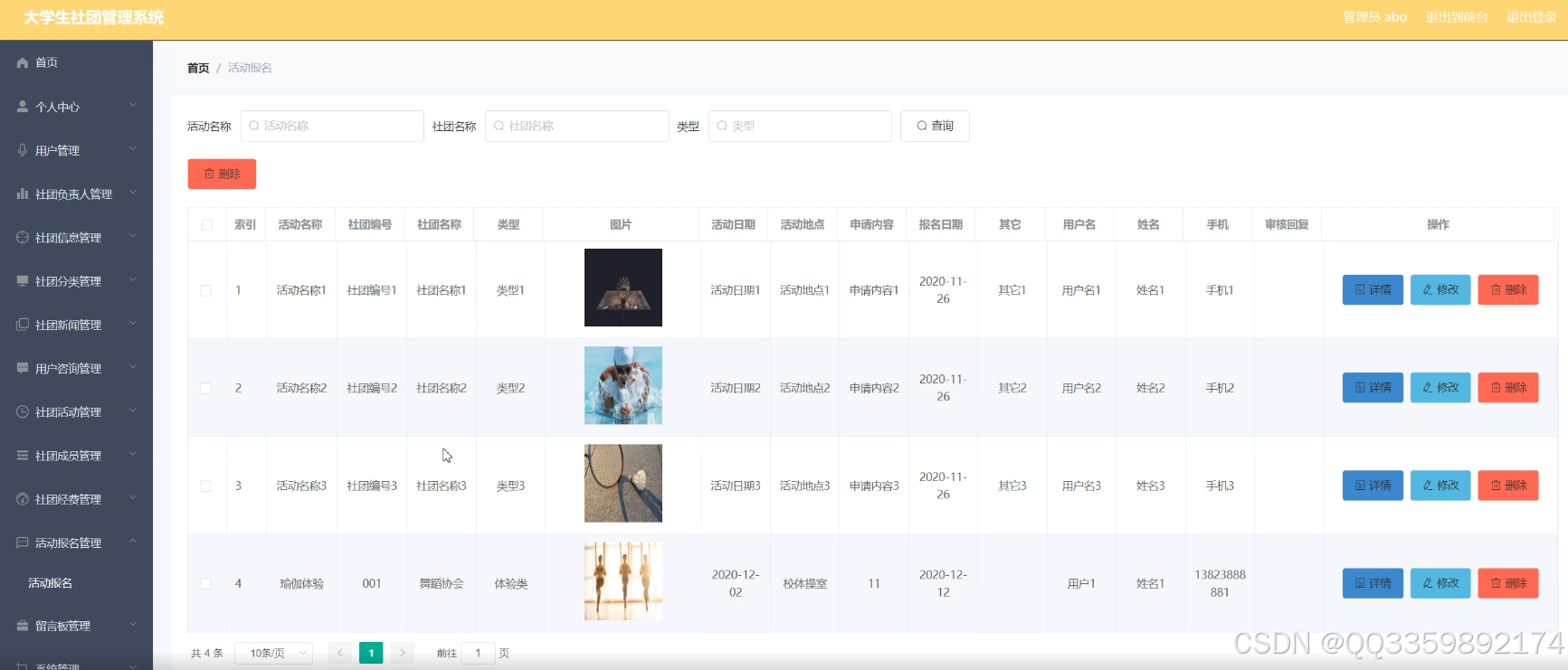Click the home icon in the sidebar

[x=23, y=62]
